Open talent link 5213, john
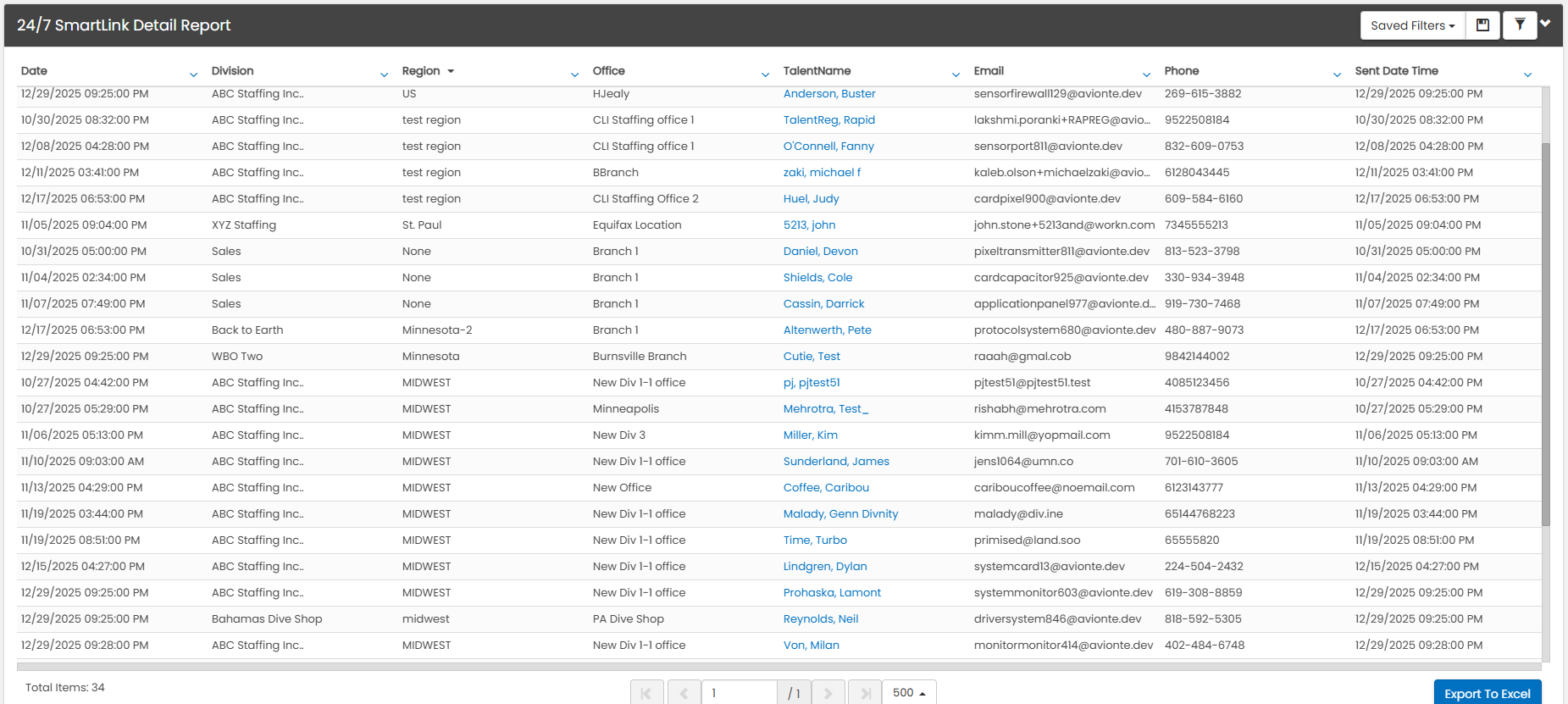This screenshot has width=1568, height=704. coord(809,225)
